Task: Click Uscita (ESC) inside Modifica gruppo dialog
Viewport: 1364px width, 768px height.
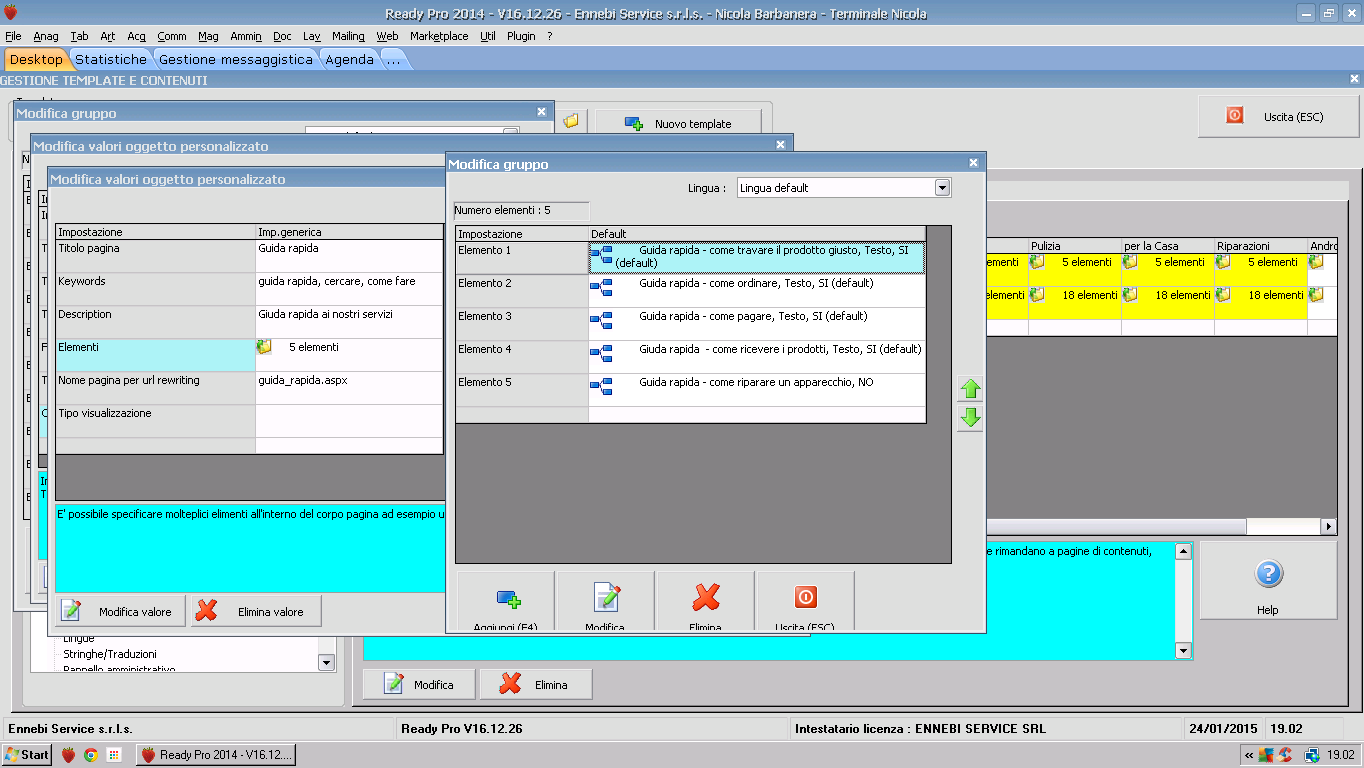Action: tap(806, 602)
